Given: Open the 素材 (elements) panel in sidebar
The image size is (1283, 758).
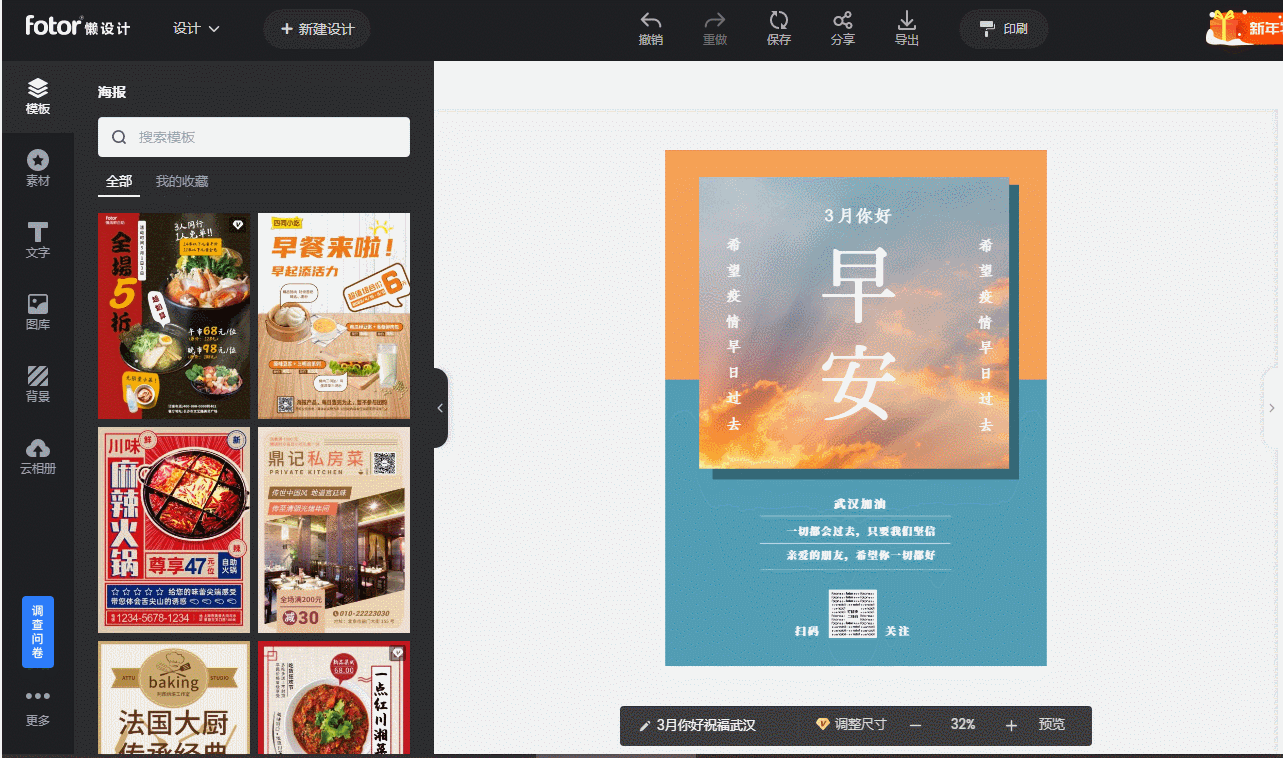Looking at the screenshot, I should [x=38, y=165].
